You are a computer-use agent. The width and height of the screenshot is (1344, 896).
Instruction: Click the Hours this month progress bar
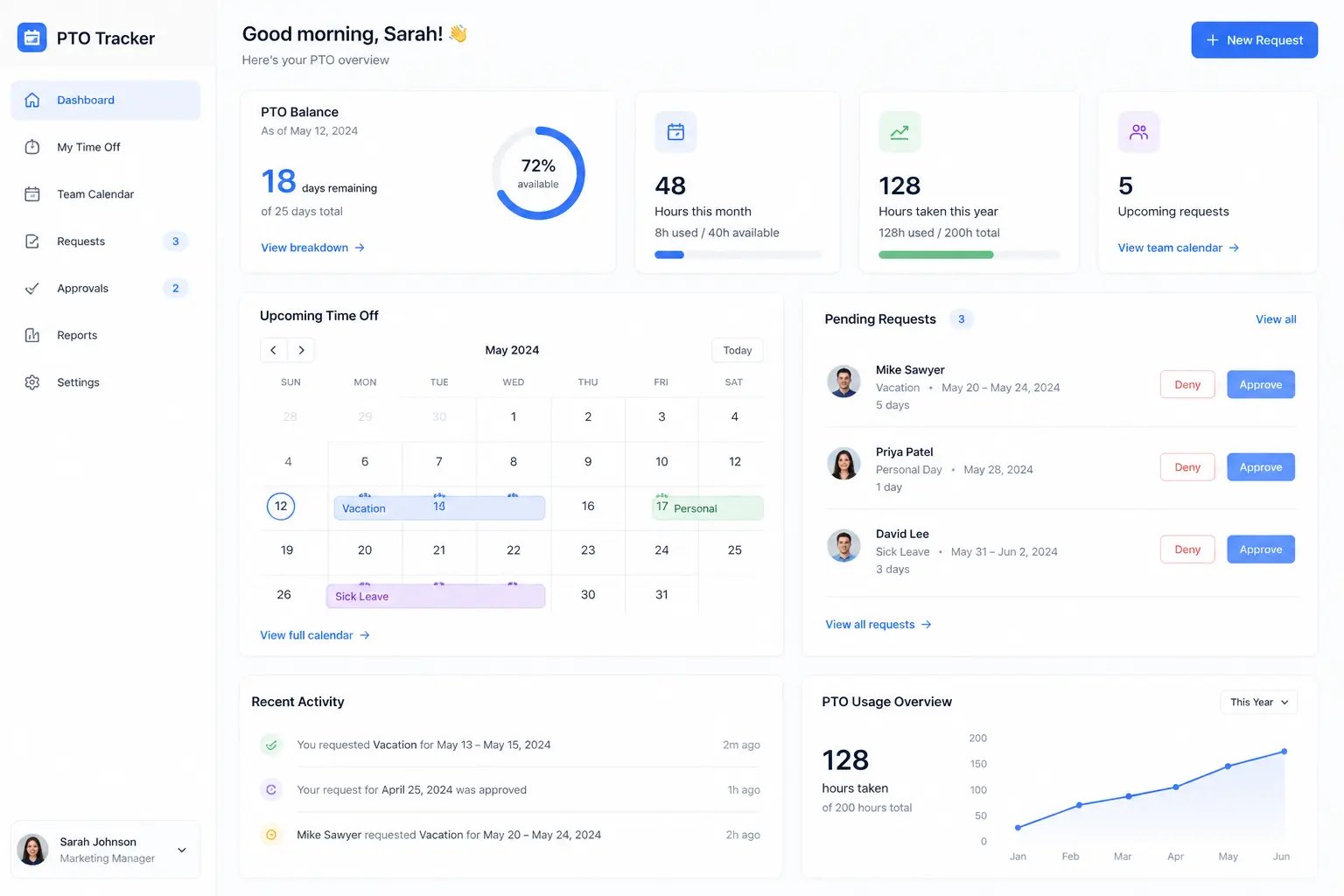738,255
